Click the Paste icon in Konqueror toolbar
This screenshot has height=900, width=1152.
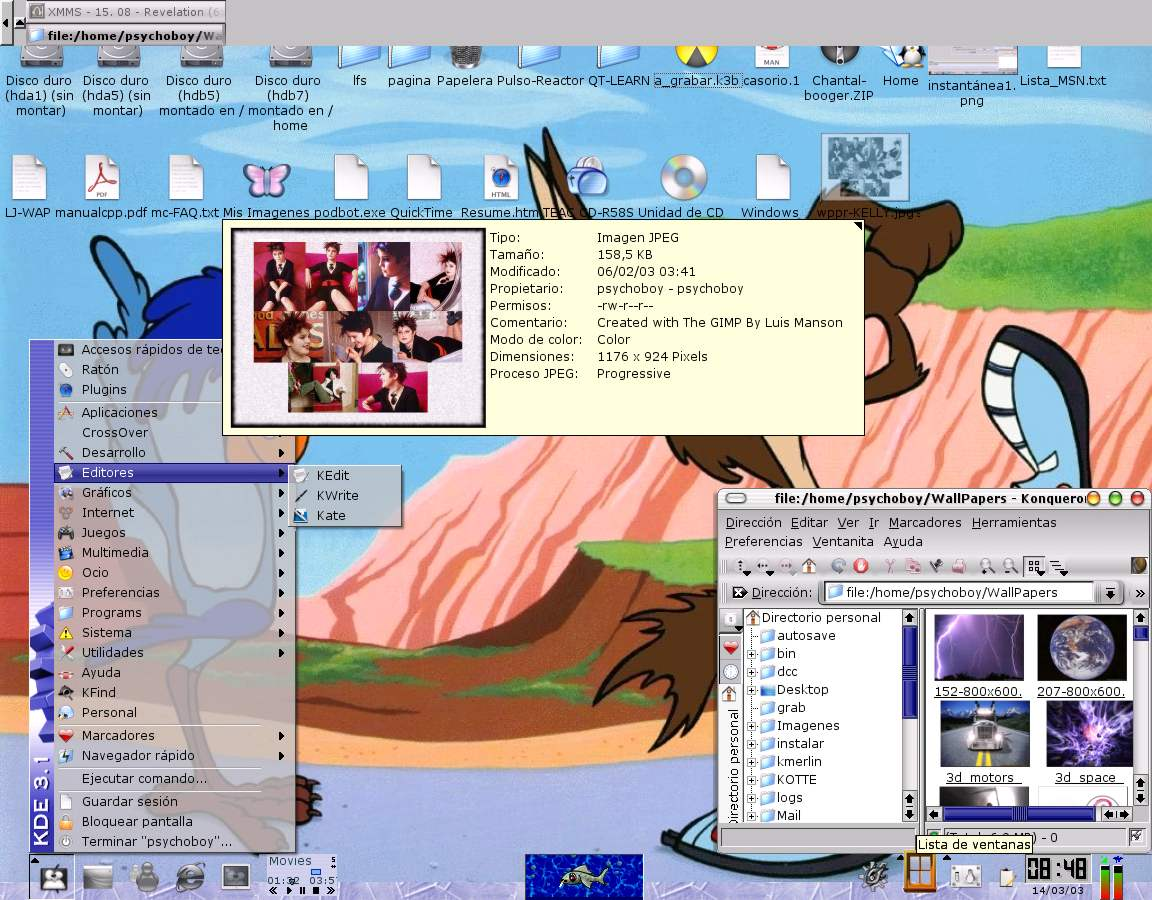(x=935, y=566)
